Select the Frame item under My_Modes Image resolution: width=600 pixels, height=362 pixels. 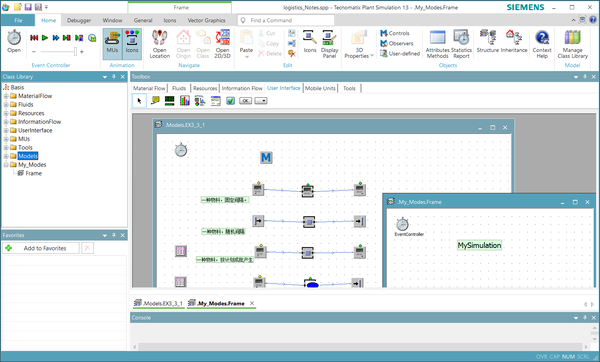34,173
